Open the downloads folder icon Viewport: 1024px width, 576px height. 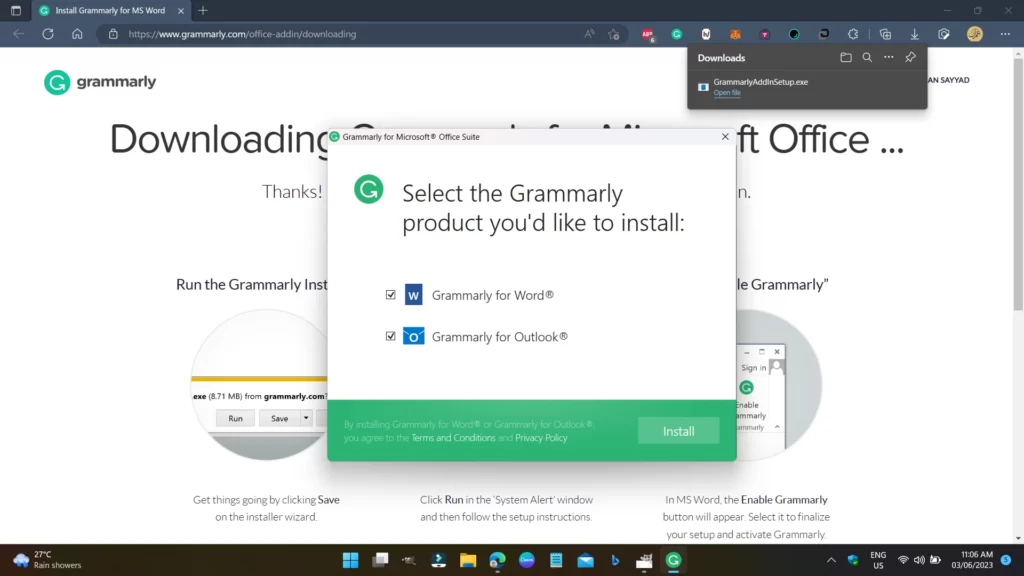[846, 57]
